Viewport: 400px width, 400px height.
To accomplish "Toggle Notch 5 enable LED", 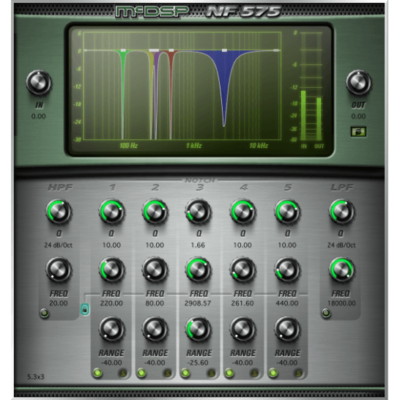I will point(273,373).
